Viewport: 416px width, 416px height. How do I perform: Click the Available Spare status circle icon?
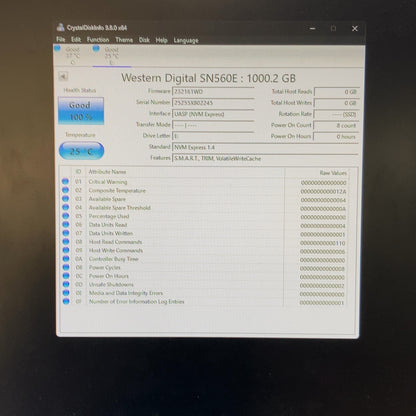point(65,199)
